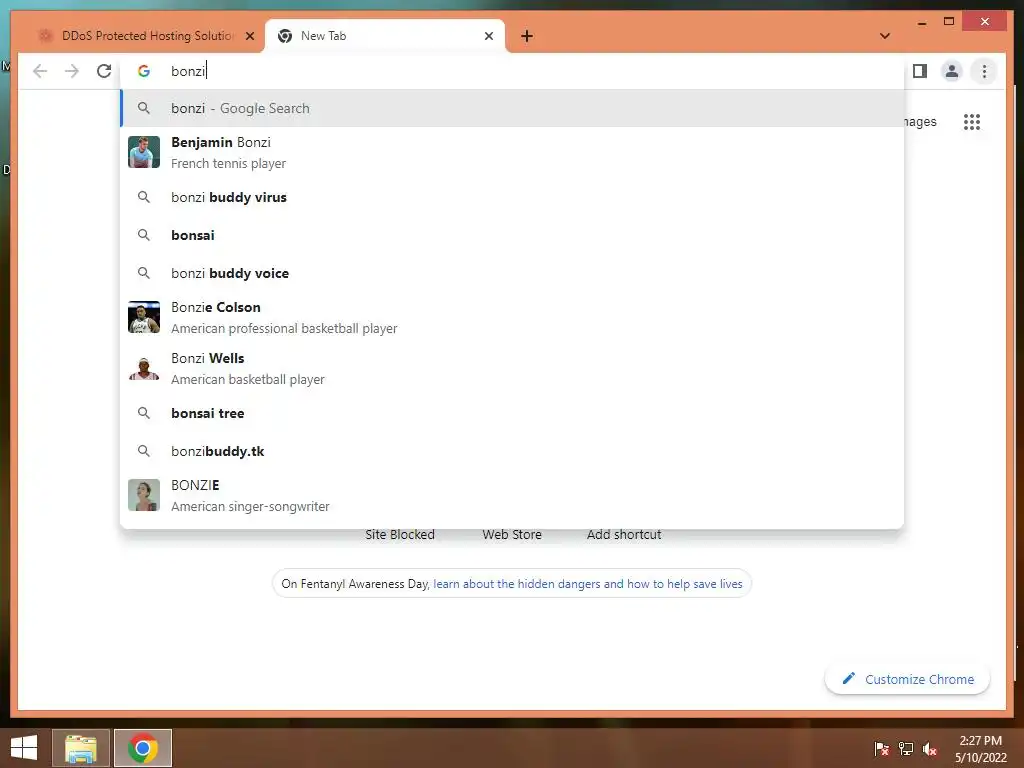Click the Customize Chrome button
This screenshot has width=1024, height=768.
coord(908,679)
